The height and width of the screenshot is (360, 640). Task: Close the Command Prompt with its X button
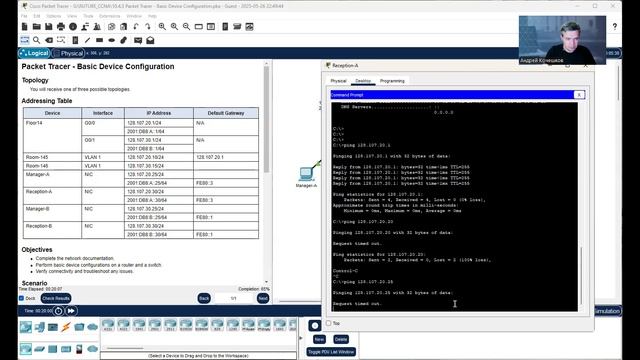pyautogui.click(x=579, y=95)
